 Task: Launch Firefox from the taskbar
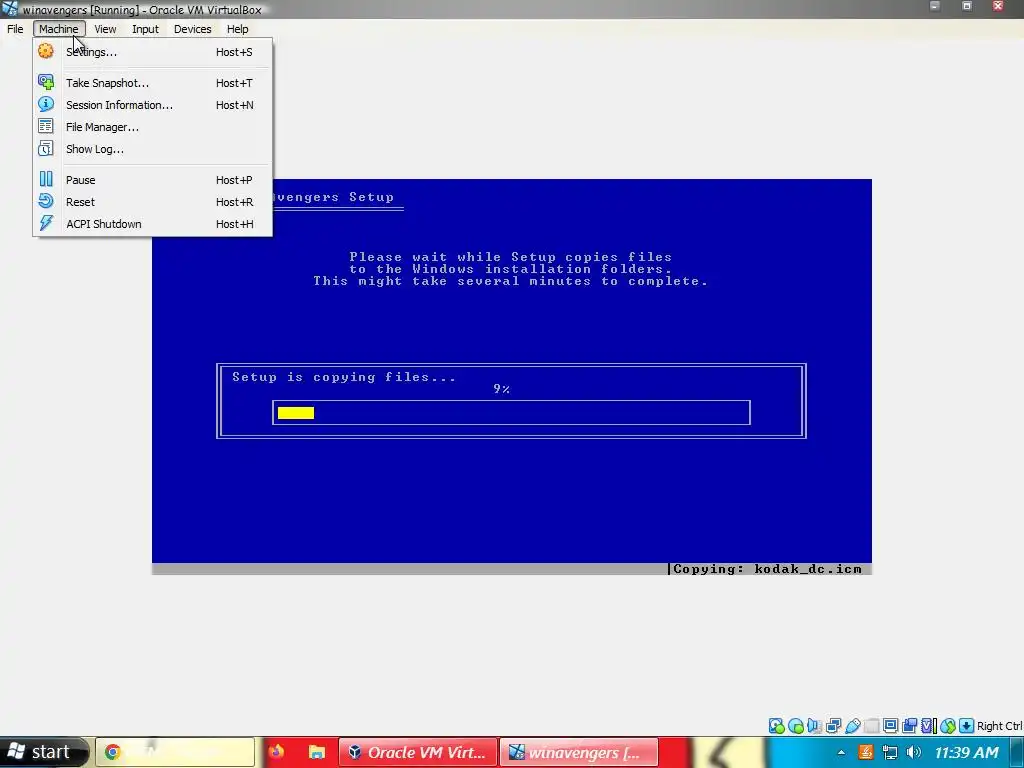(276, 752)
